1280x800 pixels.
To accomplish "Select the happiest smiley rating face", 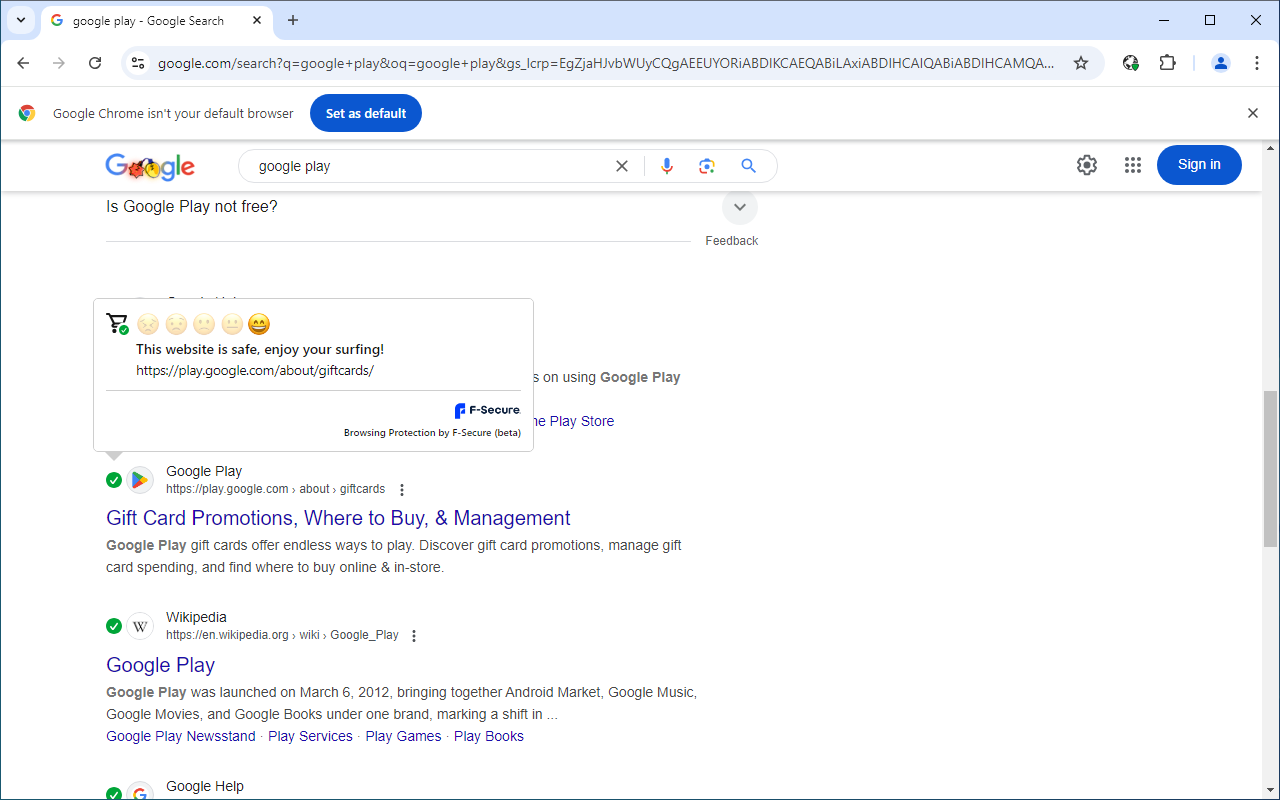I will pos(259,324).
